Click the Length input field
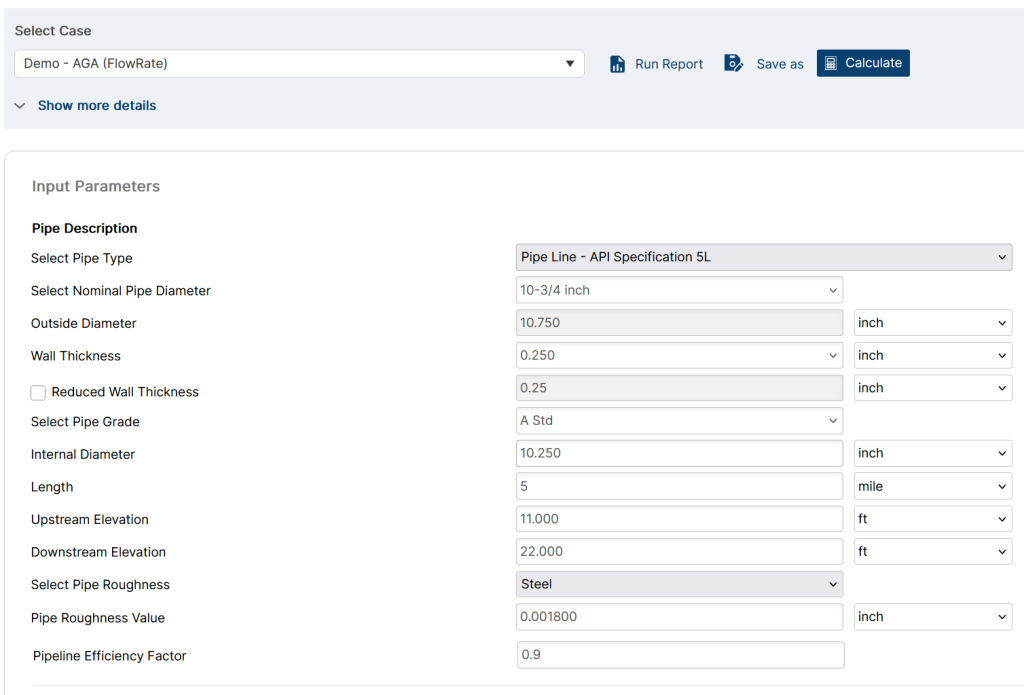Screen dimensions: 1024x695 coord(679,486)
